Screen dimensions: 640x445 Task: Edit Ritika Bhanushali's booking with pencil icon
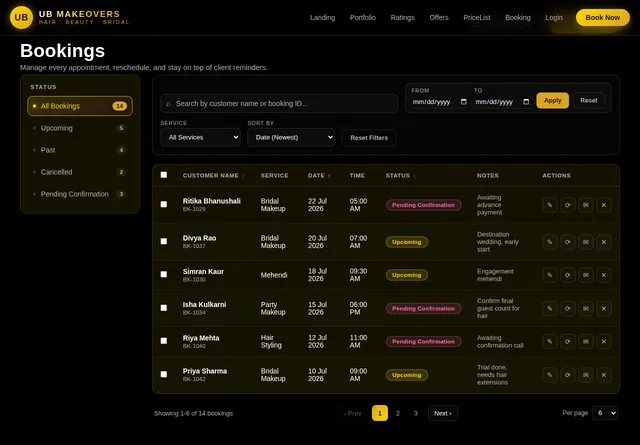click(x=550, y=205)
